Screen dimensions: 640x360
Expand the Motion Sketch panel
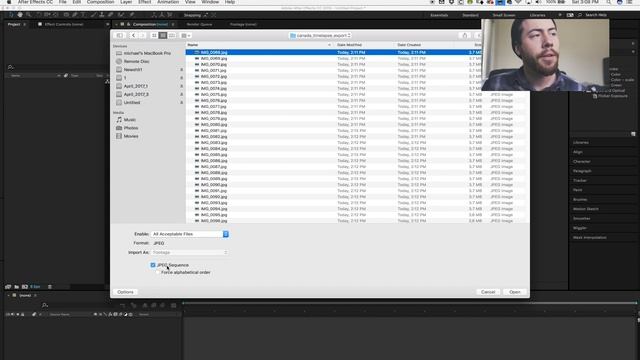pos(586,209)
